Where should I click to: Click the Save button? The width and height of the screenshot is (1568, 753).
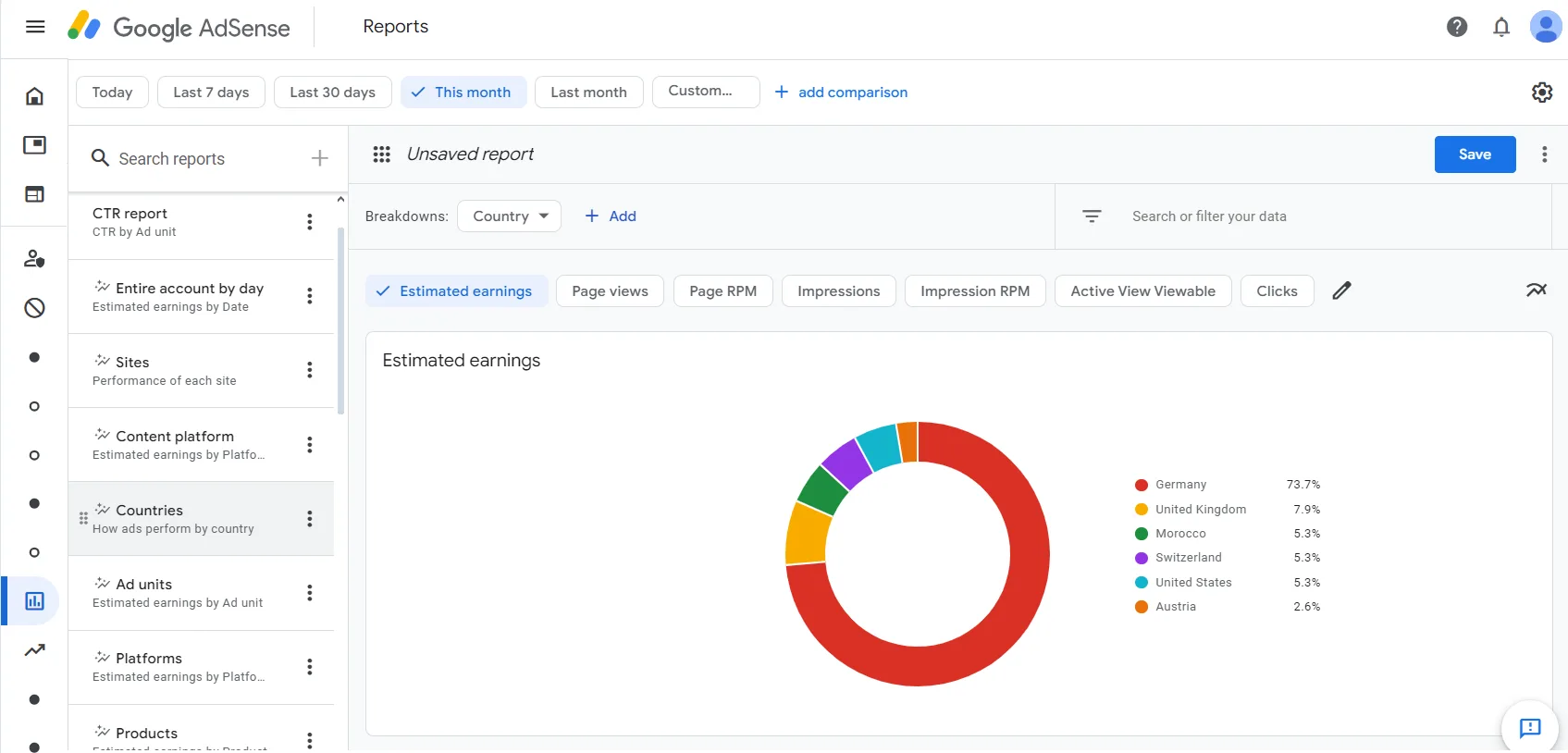pos(1474,154)
